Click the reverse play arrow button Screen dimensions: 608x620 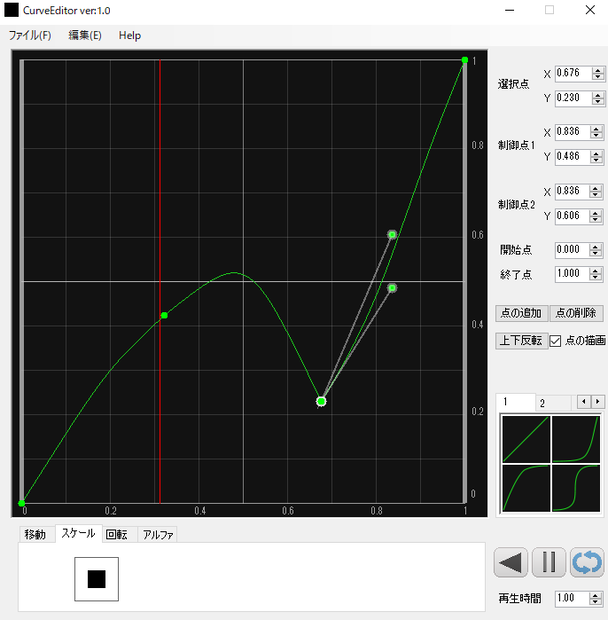coord(510,562)
